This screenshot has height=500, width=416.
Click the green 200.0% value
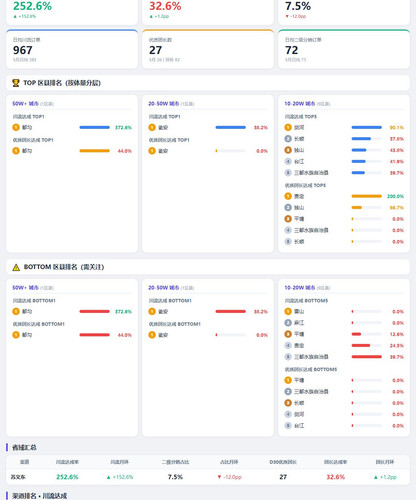[x=395, y=196]
